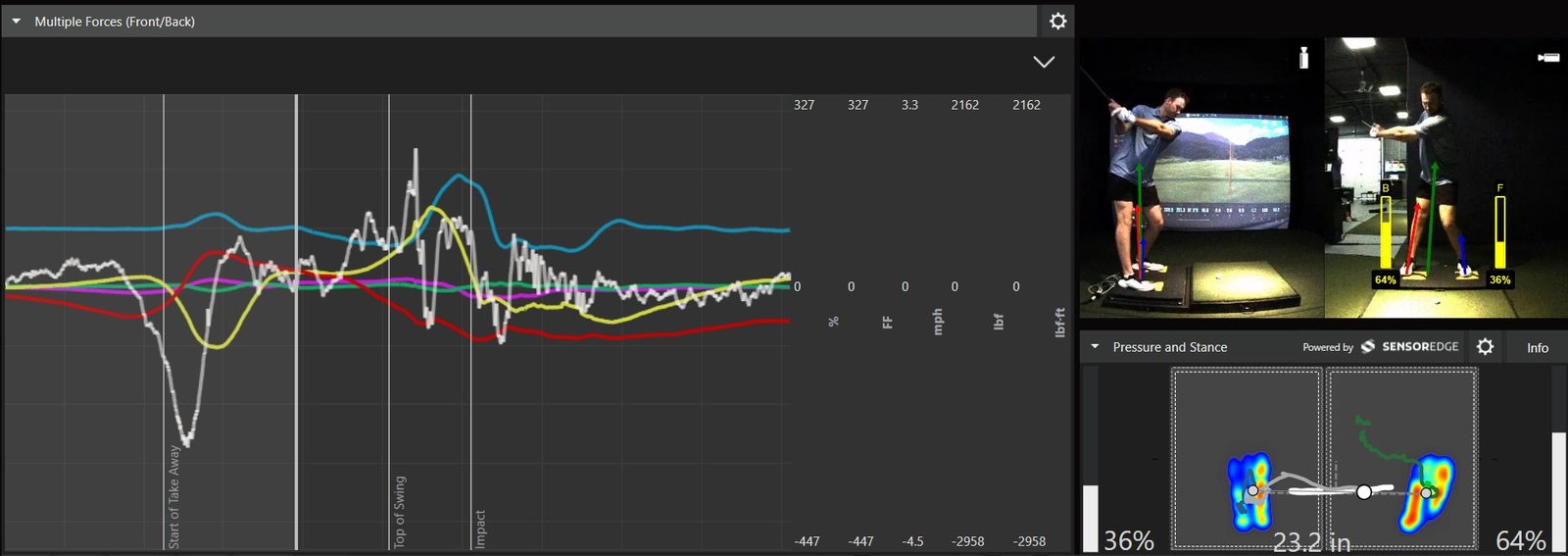Click the 'lbf·ft' axis unit label
Image resolution: width=1568 pixels, height=556 pixels.
click(x=1059, y=323)
